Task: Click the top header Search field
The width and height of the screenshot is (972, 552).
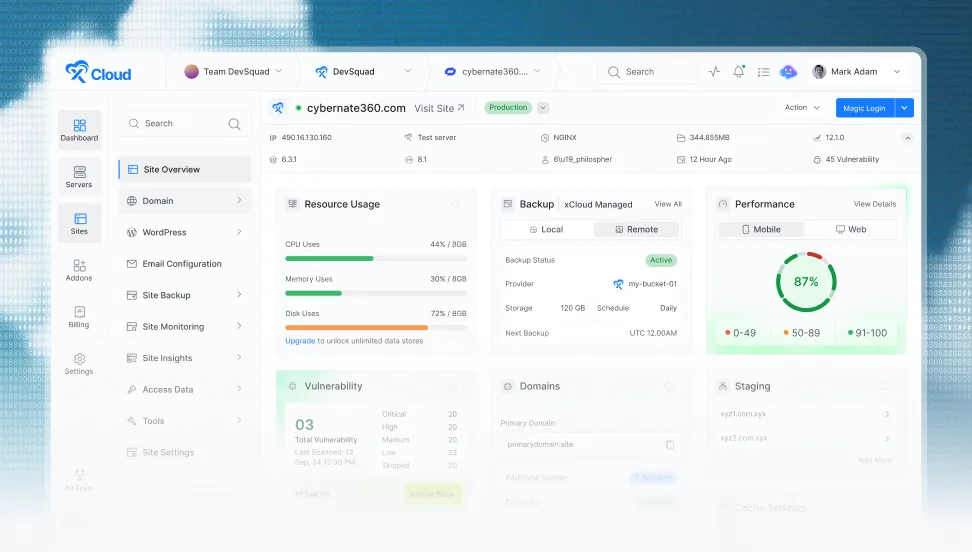Action: coord(648,72)
